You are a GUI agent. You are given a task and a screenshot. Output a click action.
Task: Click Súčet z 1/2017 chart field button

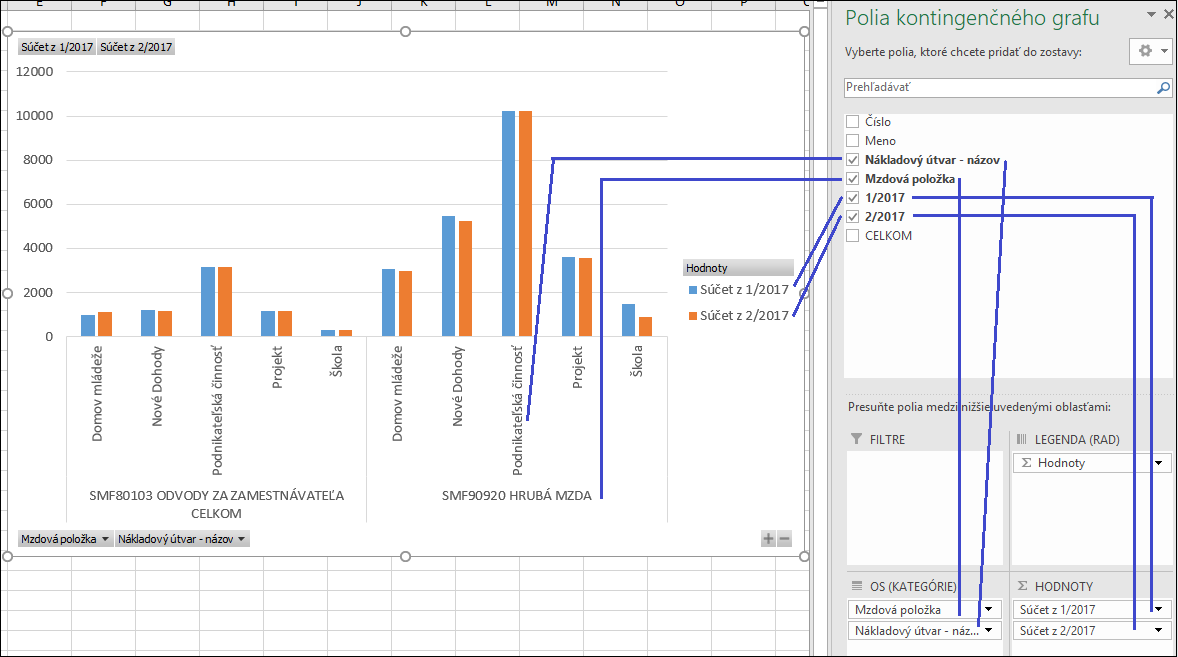click(x=57, y=47)
